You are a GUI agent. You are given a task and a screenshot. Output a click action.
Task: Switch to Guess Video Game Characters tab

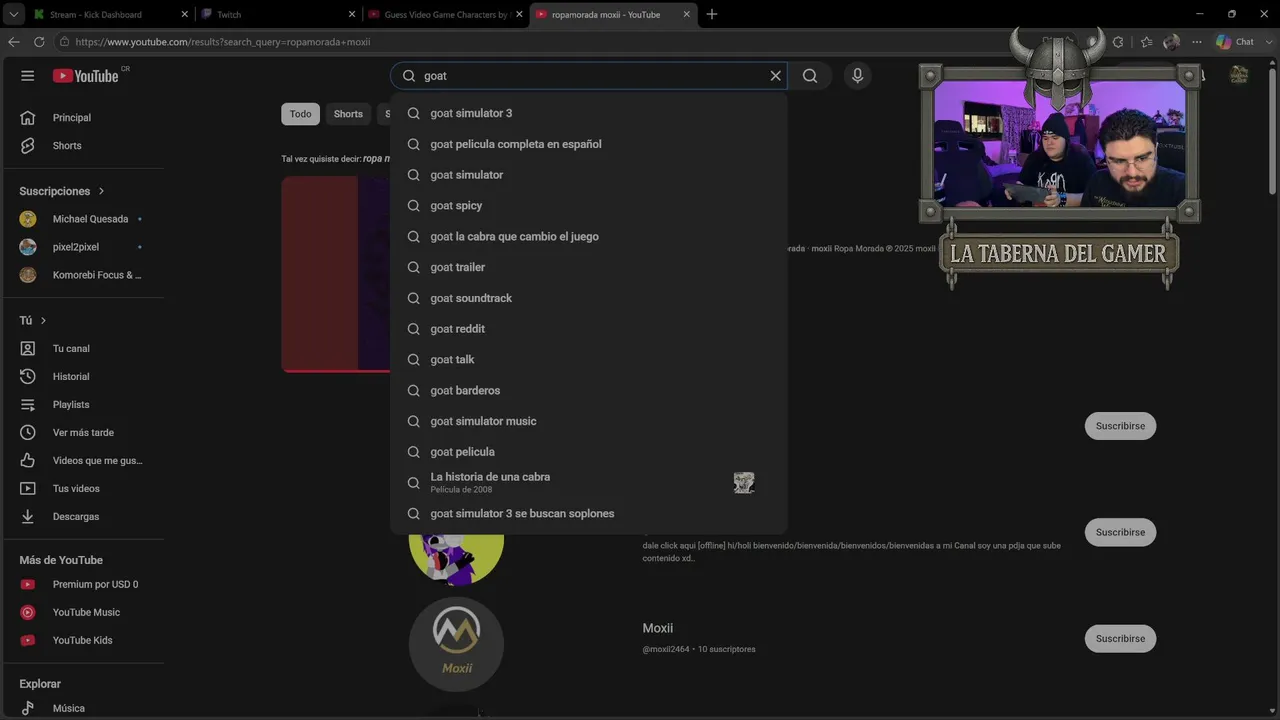[445, 15]
